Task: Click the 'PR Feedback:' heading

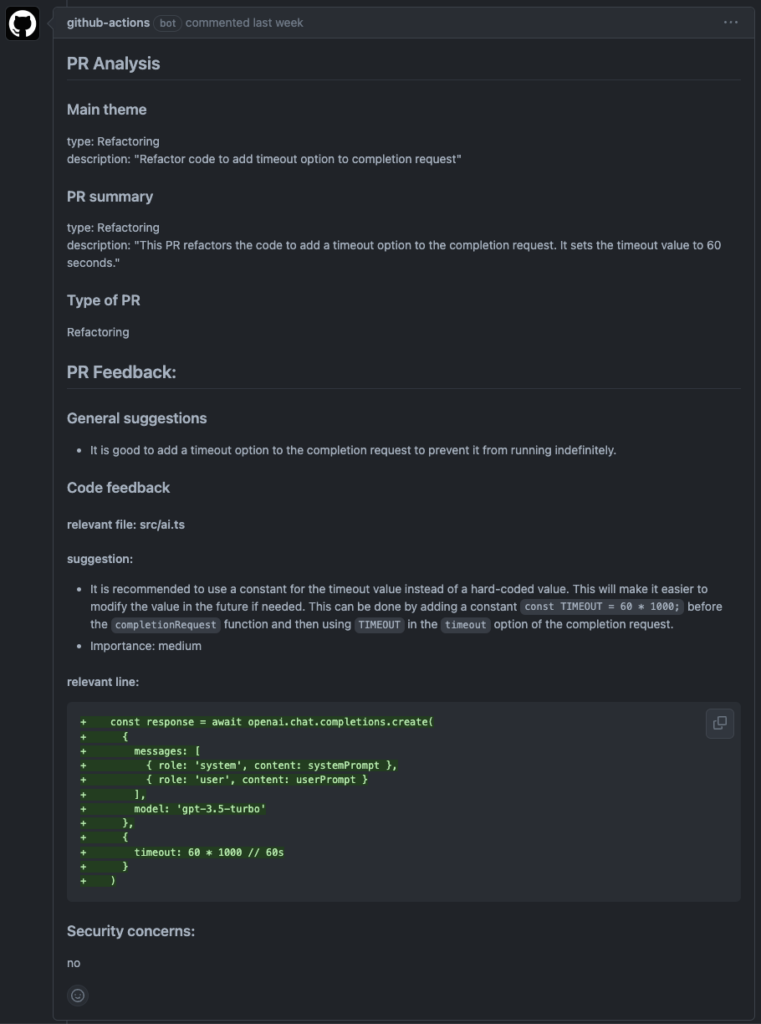Action: click(121, 372)
